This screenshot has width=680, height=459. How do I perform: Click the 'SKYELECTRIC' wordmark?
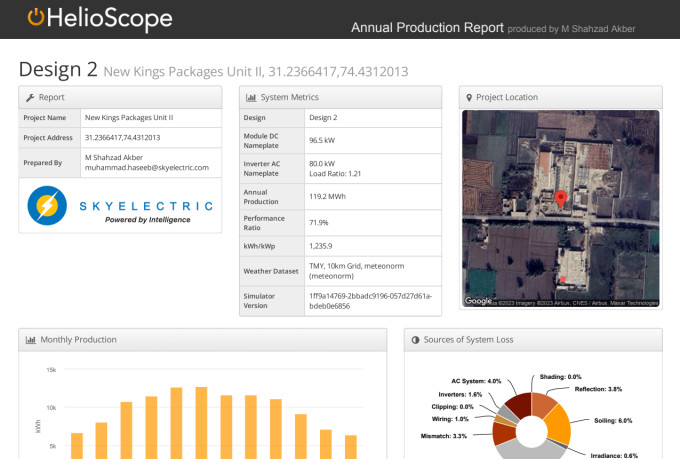click(x=146, y=206)
